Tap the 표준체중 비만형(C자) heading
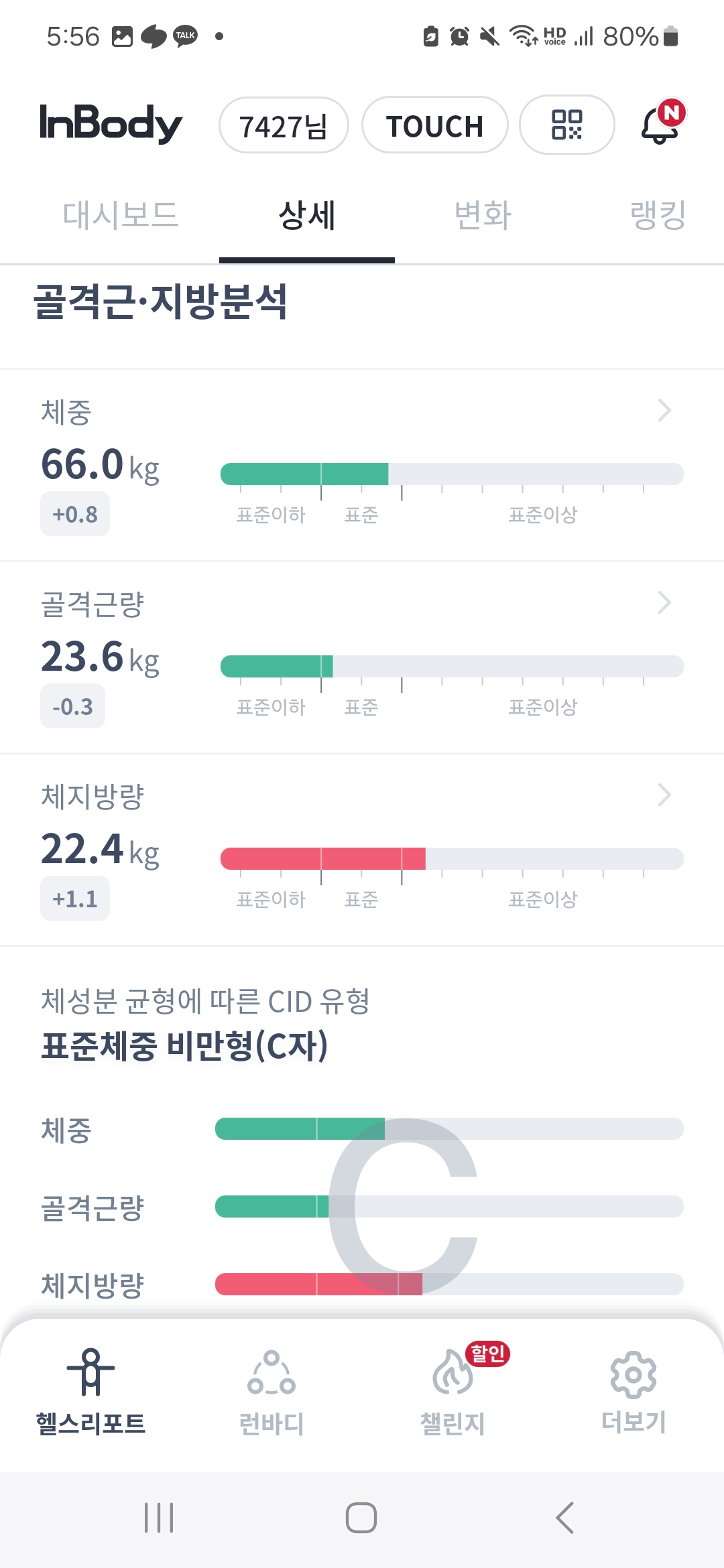 (x=184, y=1046)
